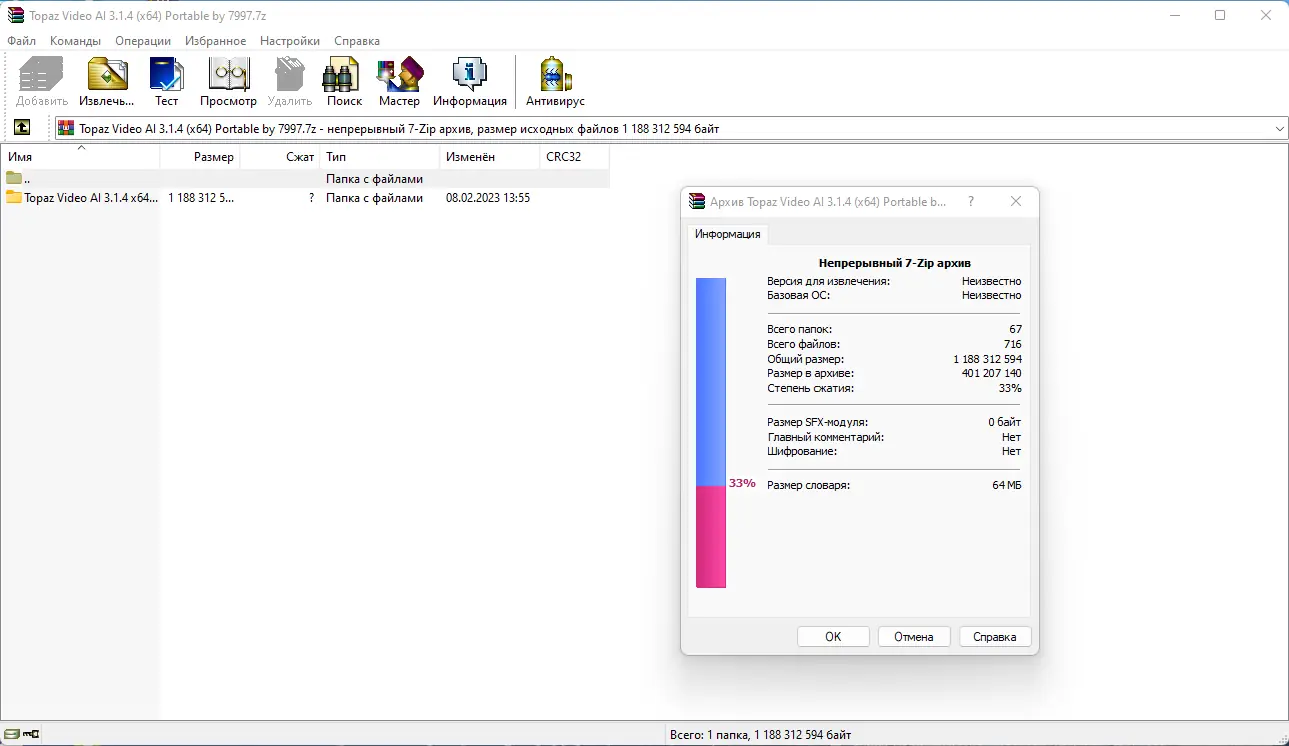Launch the Мастер (Wizard) icon
Viewport: 1289px width, 746px height.
pos(399,75)
